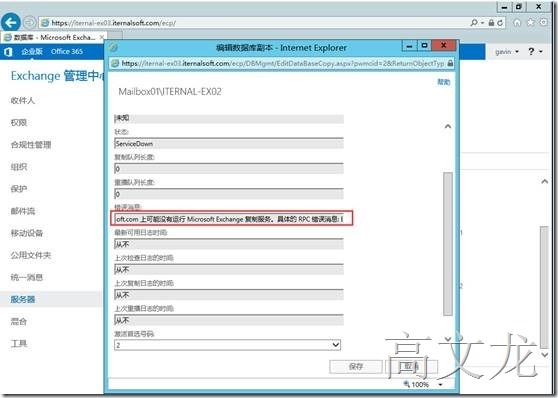The width and height of the screenshot is (558, 398).
Task: Maximize the 编辑数据库副本 dialog window
Action: pyautogui.click(x=424, y=46)
